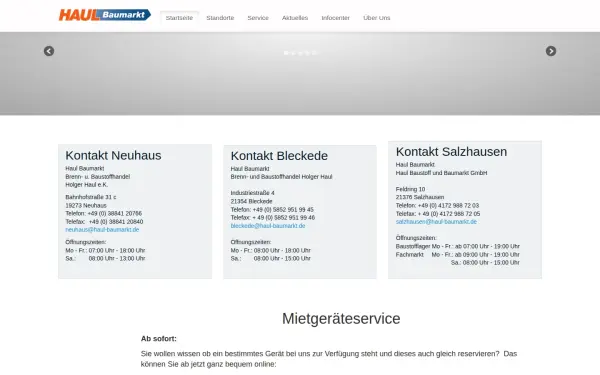The width and height of the screenshot is (600, 375).
Task: Click Bleckede hours 'Mo - Fr.: 08:00 Uhr - 18:00 Uhr'
Action: click(271, 250)
